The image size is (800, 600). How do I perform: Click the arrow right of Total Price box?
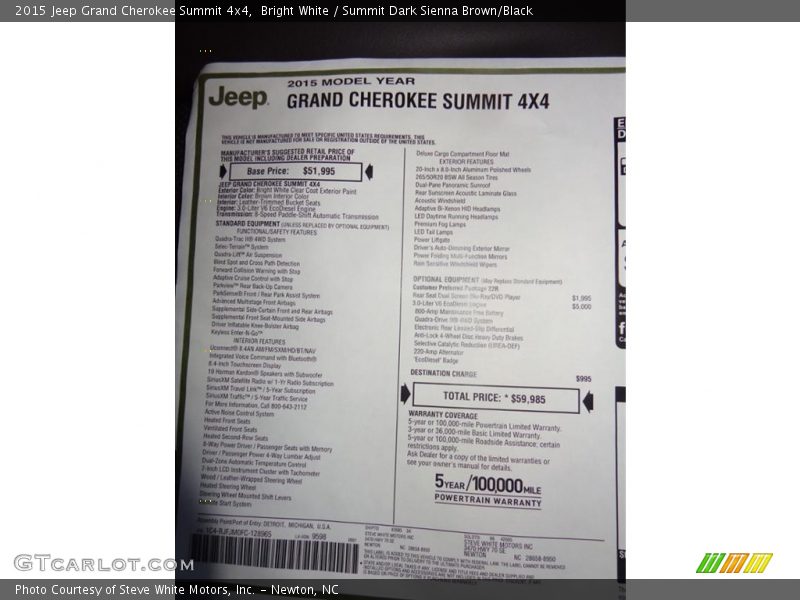click(588, 400)
